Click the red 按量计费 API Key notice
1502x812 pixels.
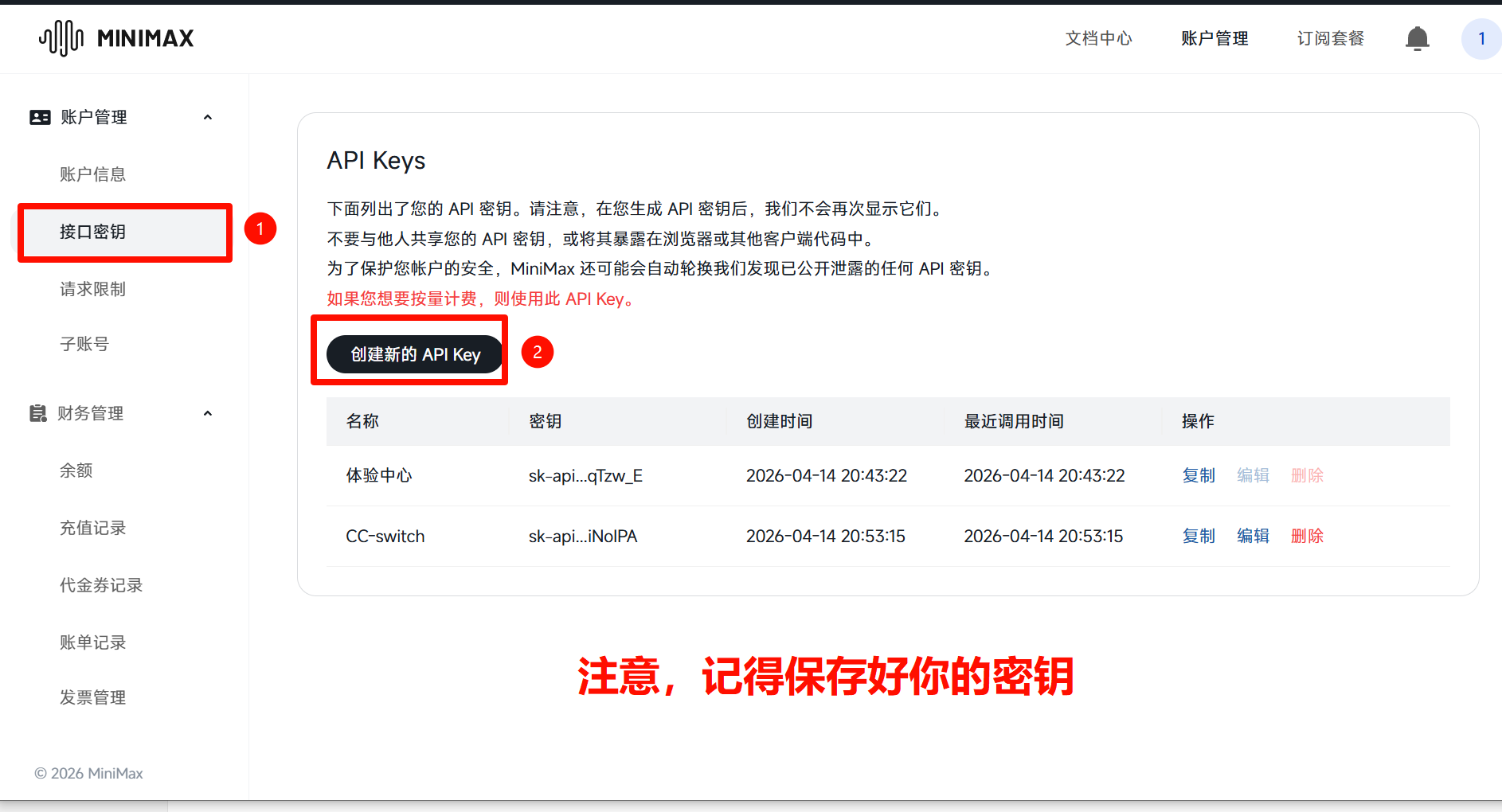pyautogui.click(x=480, y=299)
